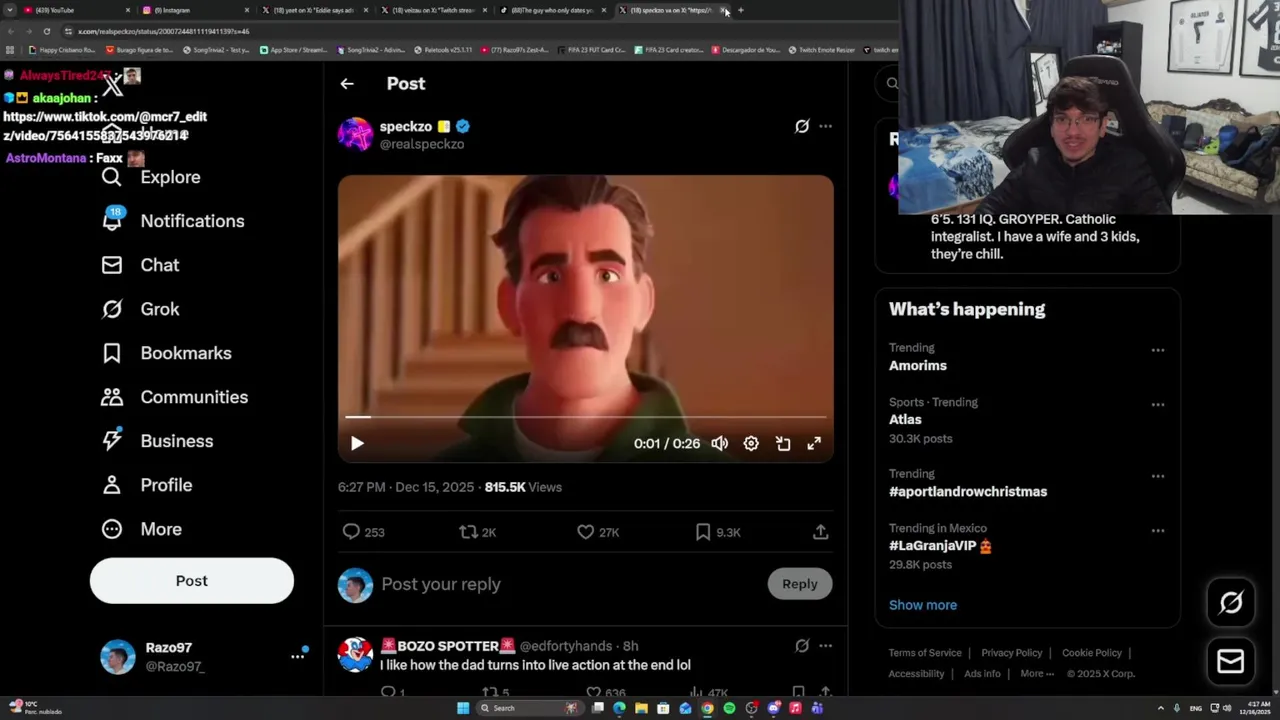1280x720 pixels.
Task: View the 815.5K Views analytics
Action: coord(523,487)
